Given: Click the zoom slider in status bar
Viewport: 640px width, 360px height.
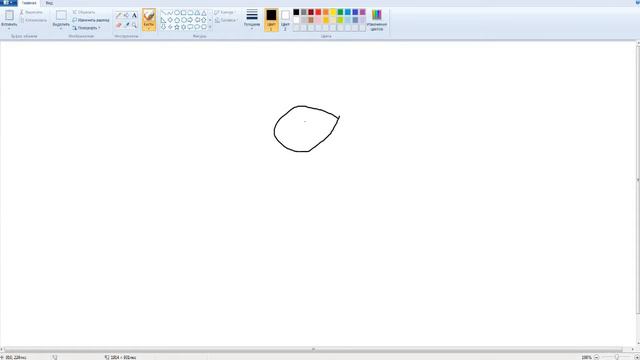Looking at the screenshot, I should click(x=616, y=357).
